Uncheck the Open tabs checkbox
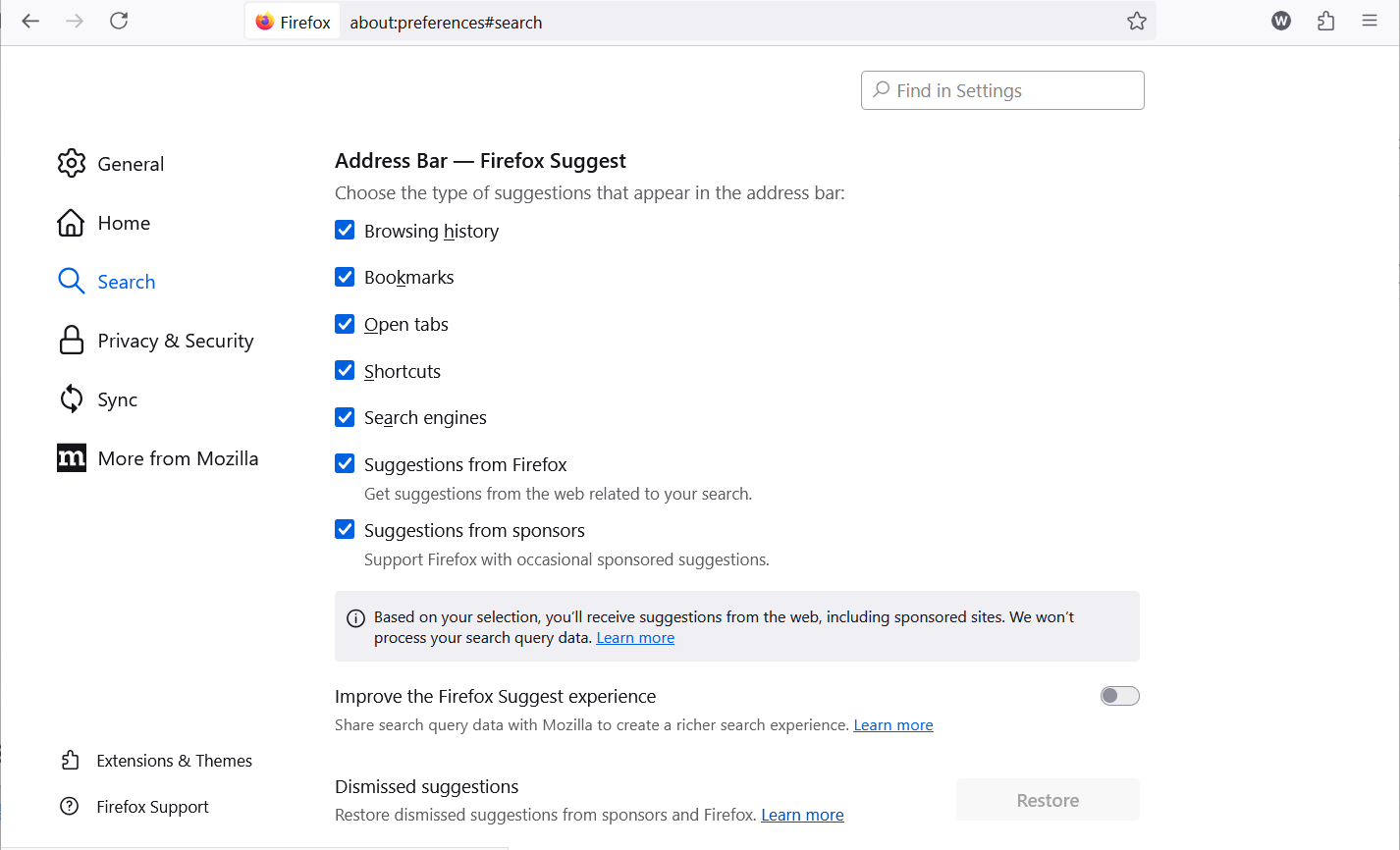Image resolution: width=1400 pixels, height=850 pixels. 345,323
